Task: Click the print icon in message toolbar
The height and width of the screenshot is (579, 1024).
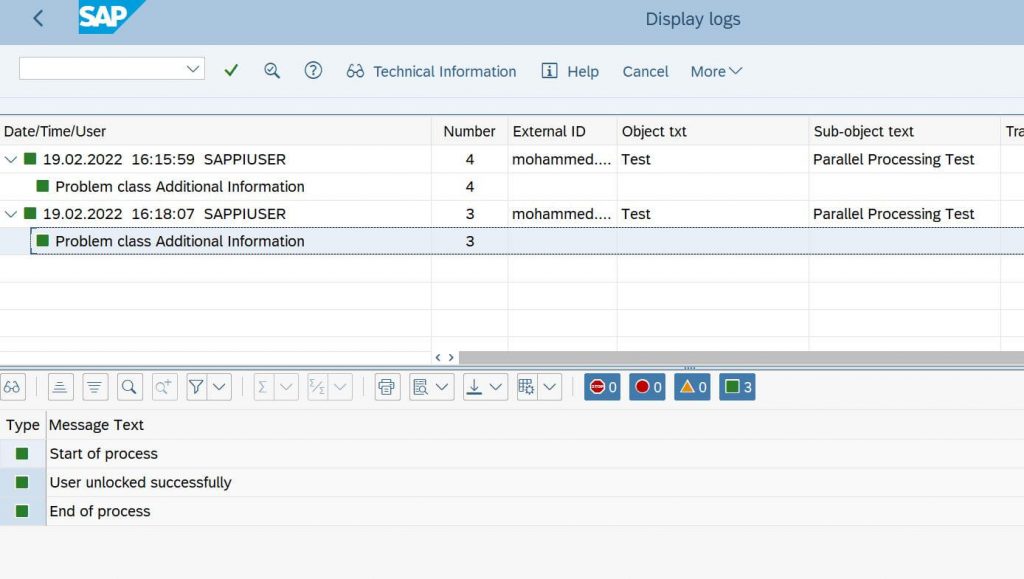Action: 387,387
